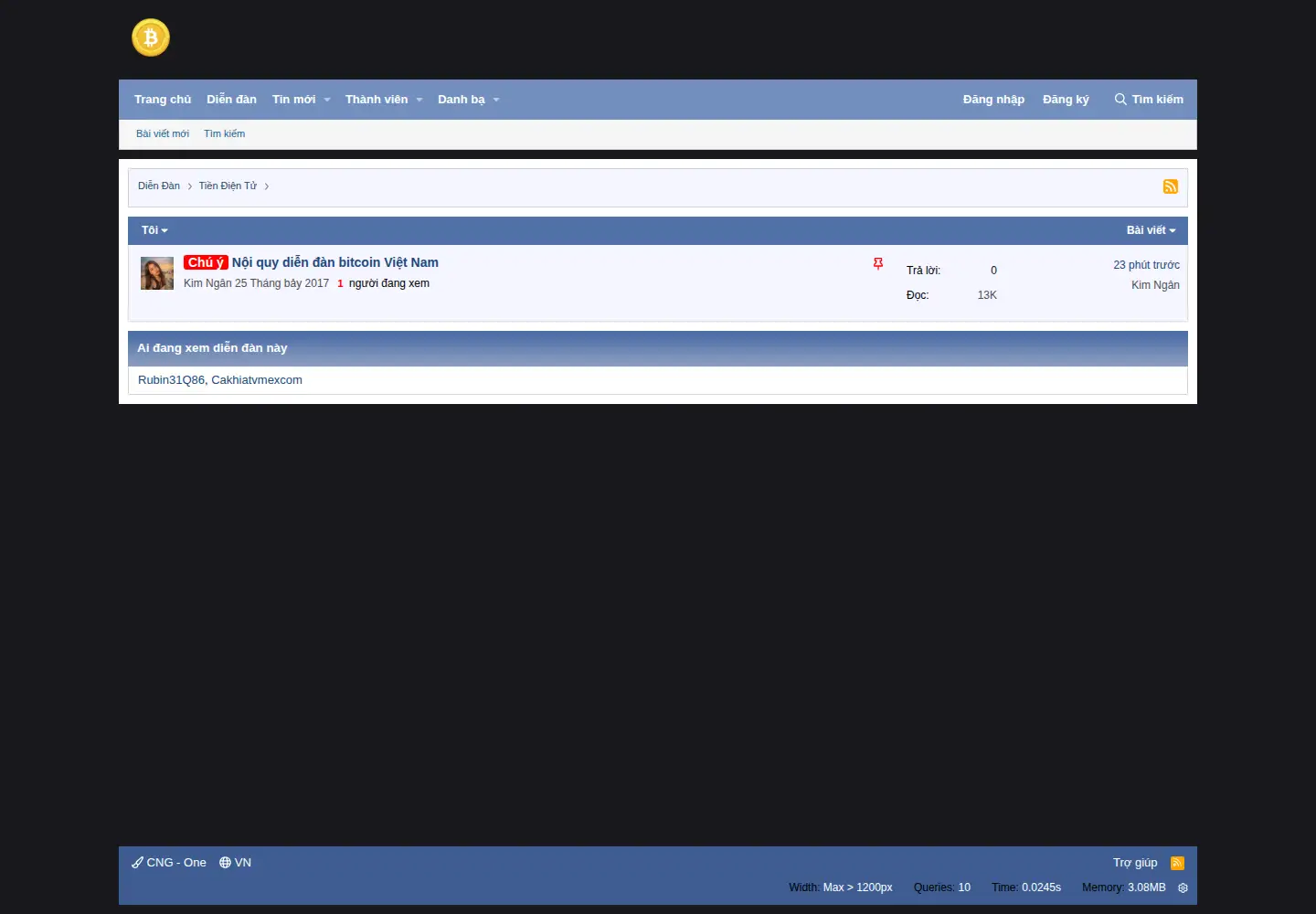
Task: Click Trợ giúp in the footer
Action: click(x=1135, y=863)
